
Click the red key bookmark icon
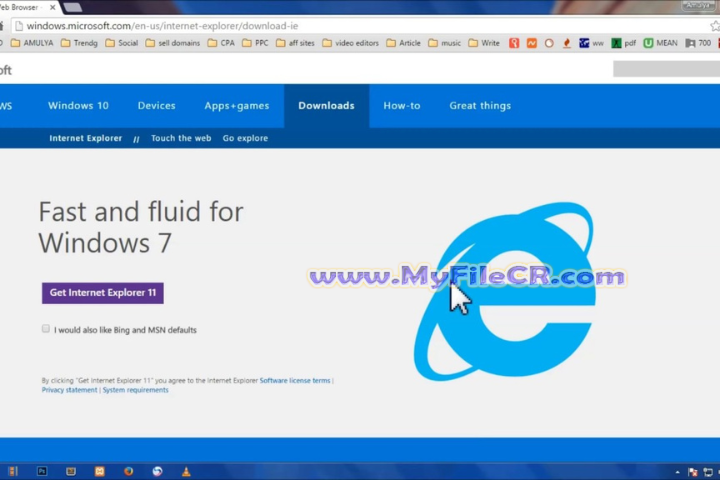pos(514,43)
